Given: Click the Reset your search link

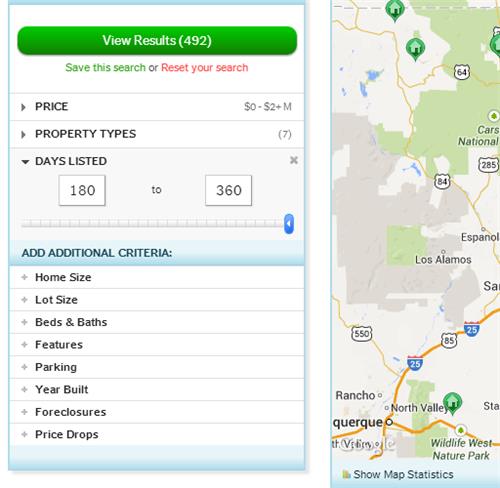Looking at the screenshot, I should point(205,68).
